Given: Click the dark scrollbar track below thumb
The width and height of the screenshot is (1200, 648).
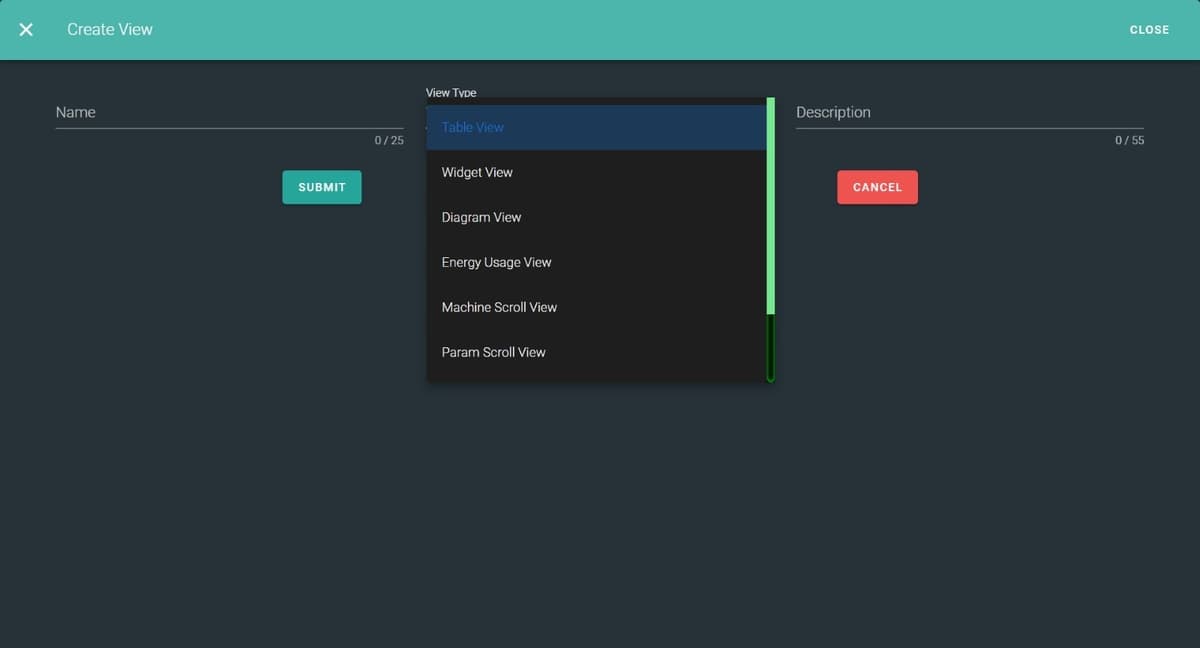Looking at the screenshot, I should (771, 347).
